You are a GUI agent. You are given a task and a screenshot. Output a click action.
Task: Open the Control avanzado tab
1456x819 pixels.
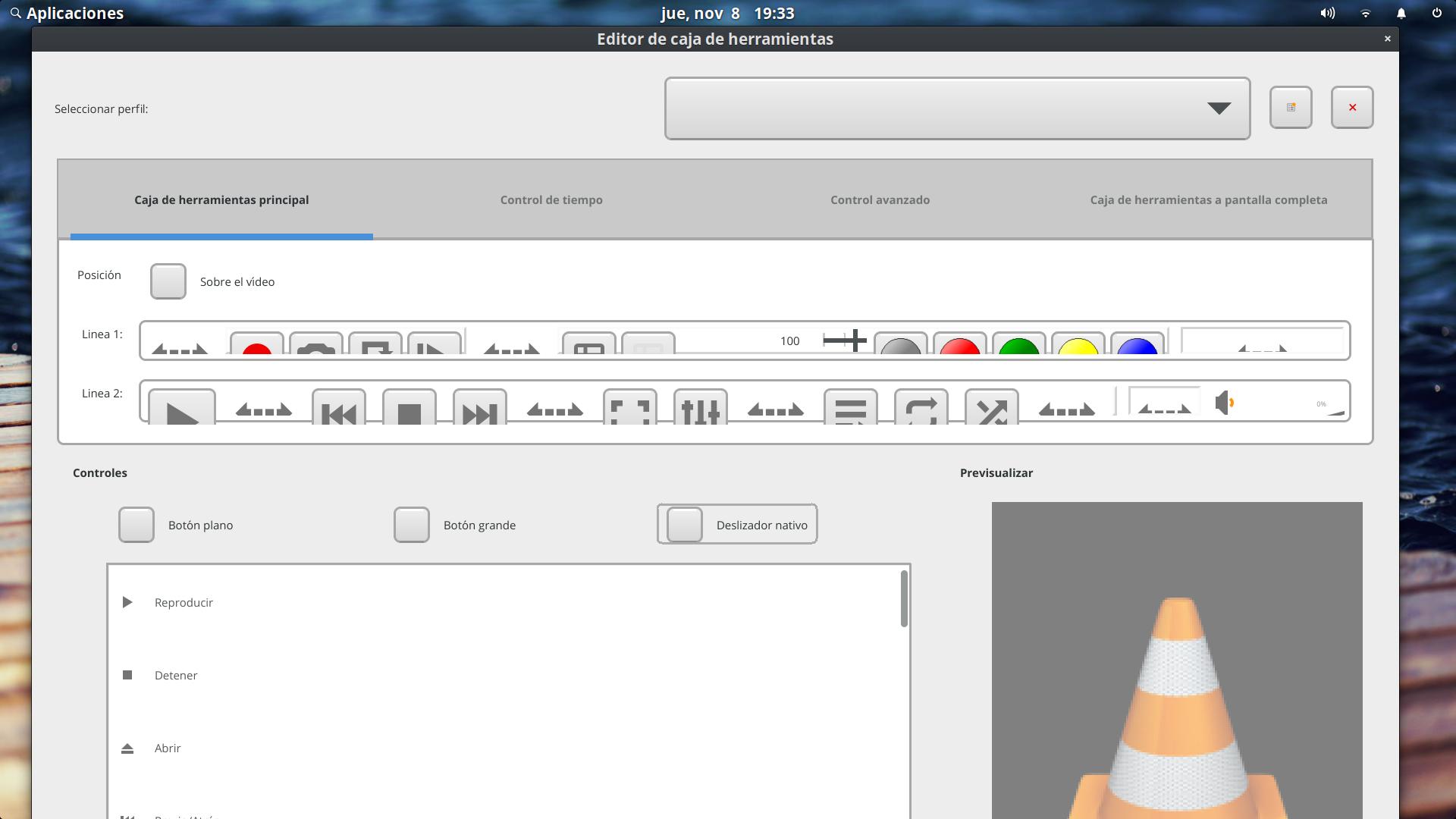click(x=879, y=199)
